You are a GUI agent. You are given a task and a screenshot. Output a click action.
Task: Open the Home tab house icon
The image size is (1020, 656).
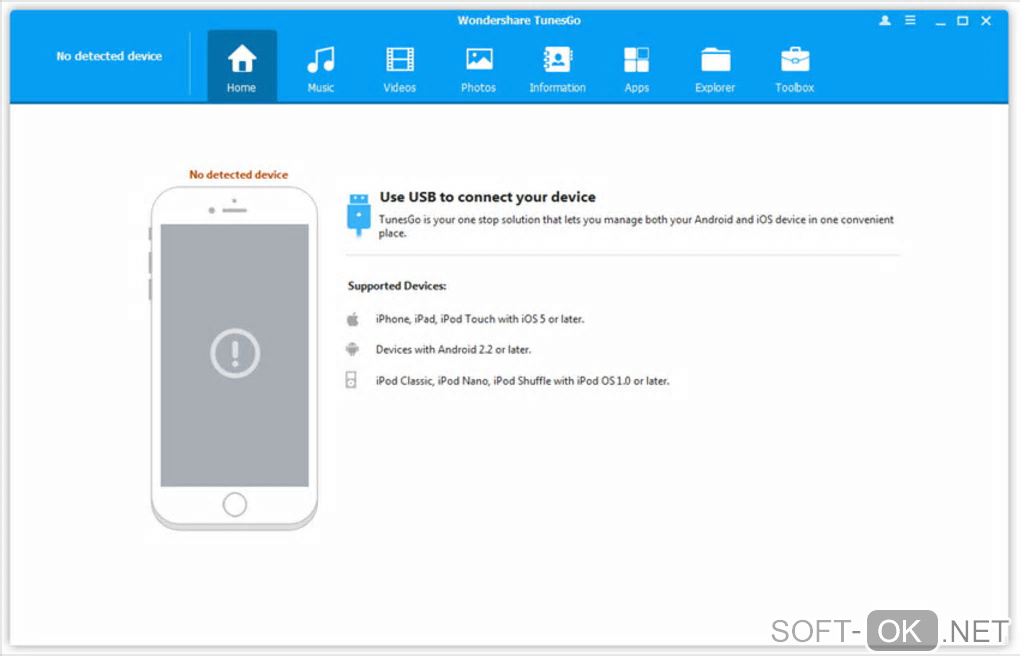(241, 59)
